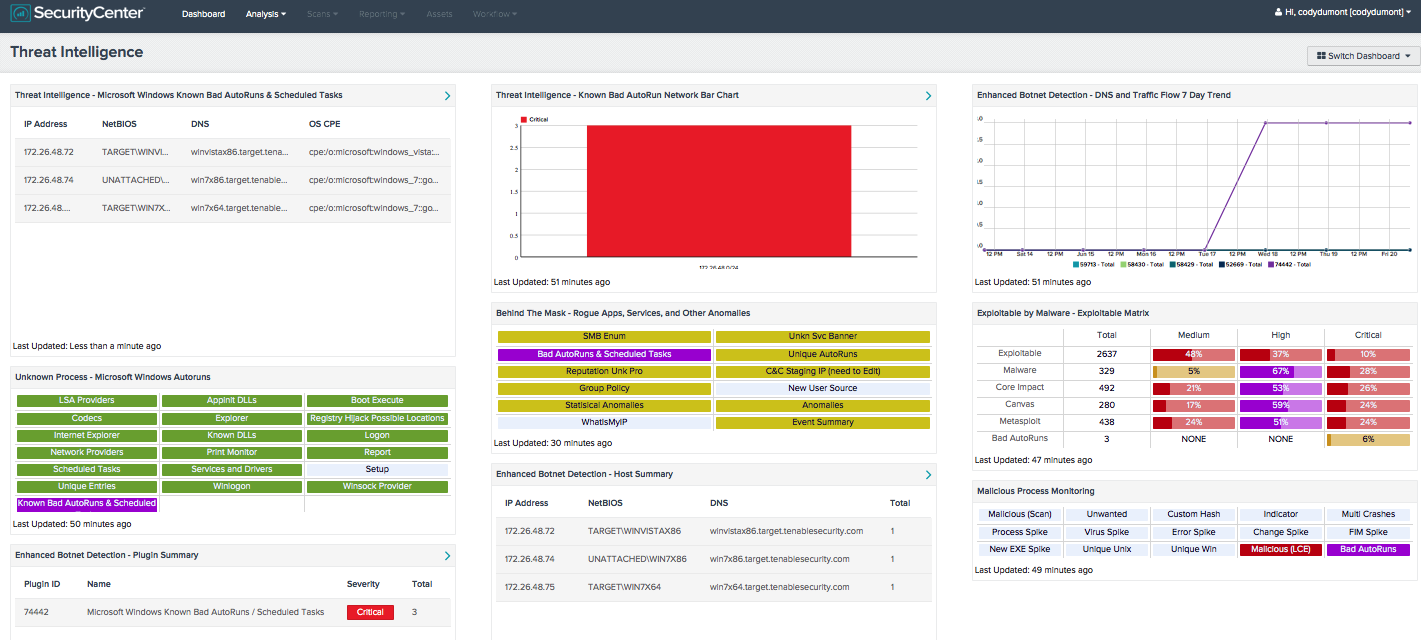Click the Malware High 67% cell
Screen dimensions: 1421x640
pyautogui.click(x=1281, y=371)
